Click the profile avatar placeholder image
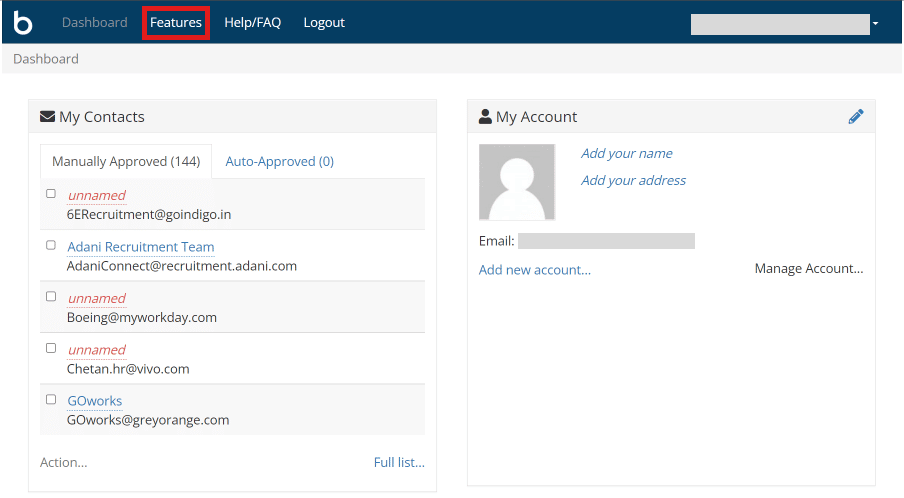The width and height of the screenshot is (904, 498). (517, 182)
